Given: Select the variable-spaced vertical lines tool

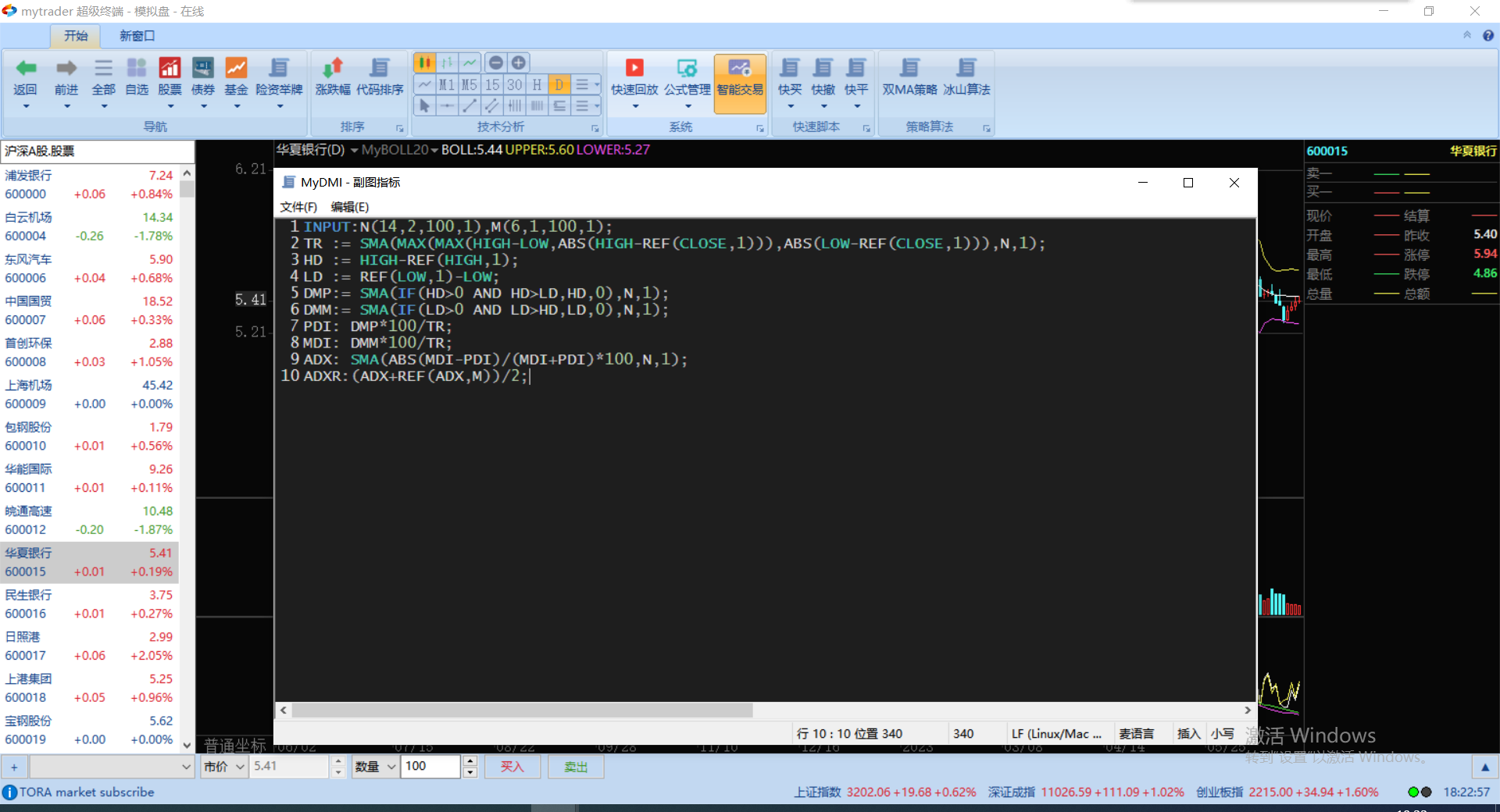Looking at the screenshot, I should 514,105.
